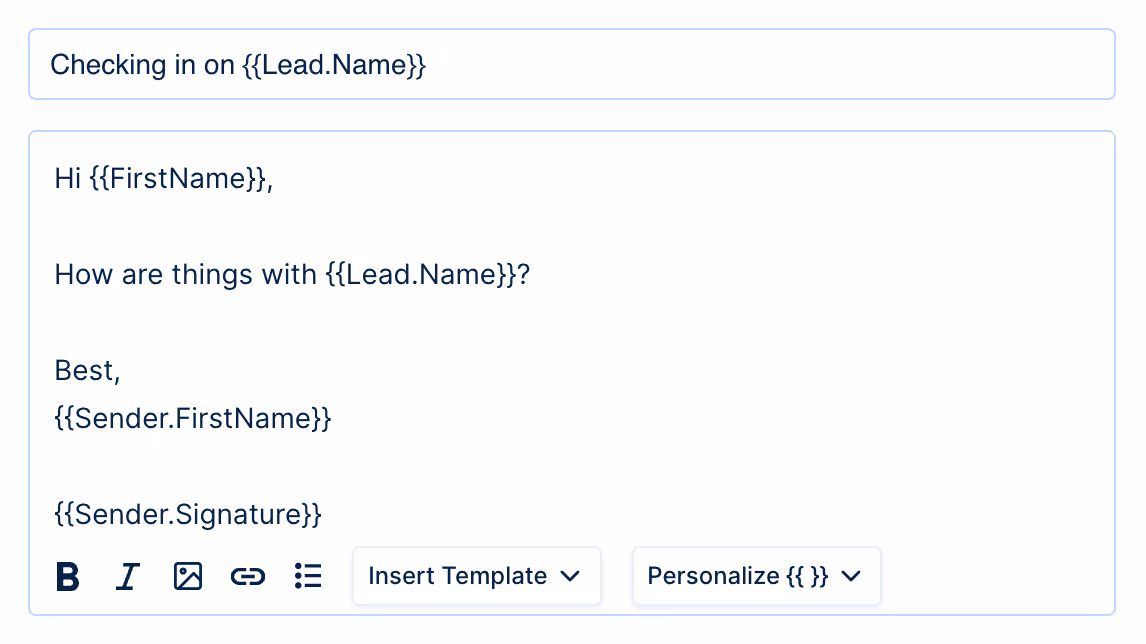1146x644 pixels.
Task: Click the {{Lead.Name}} token in the subject
Action: (334, 66)
